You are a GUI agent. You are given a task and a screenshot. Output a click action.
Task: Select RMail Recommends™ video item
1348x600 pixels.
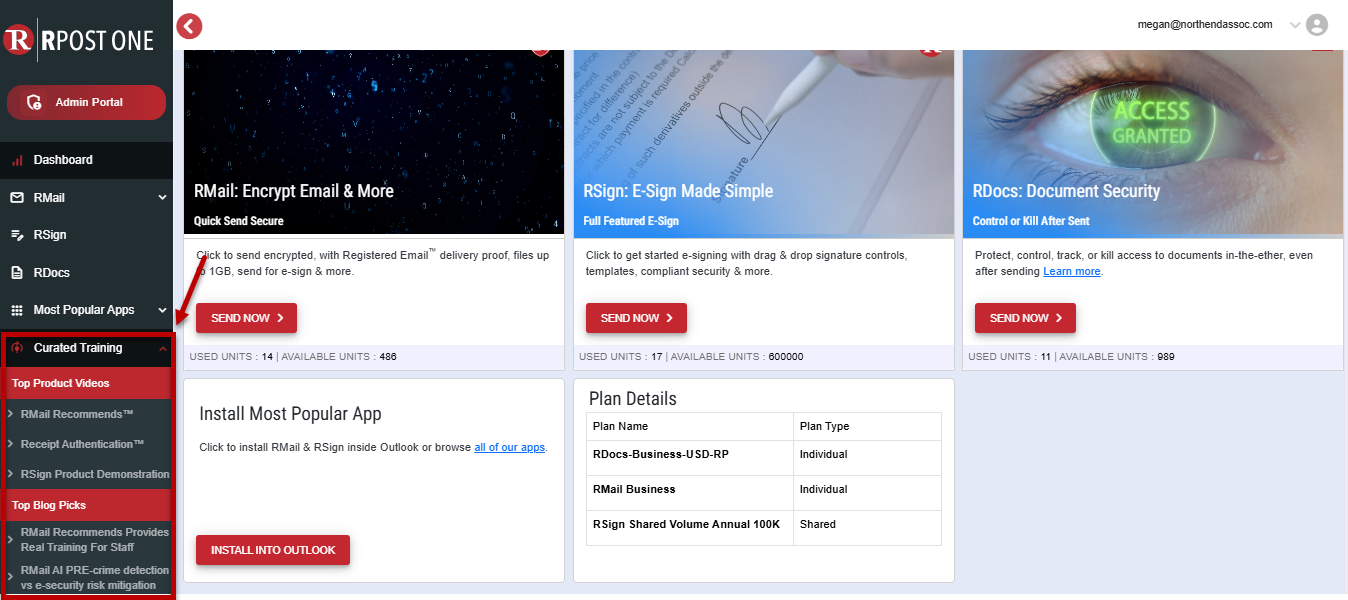point(77,414)
